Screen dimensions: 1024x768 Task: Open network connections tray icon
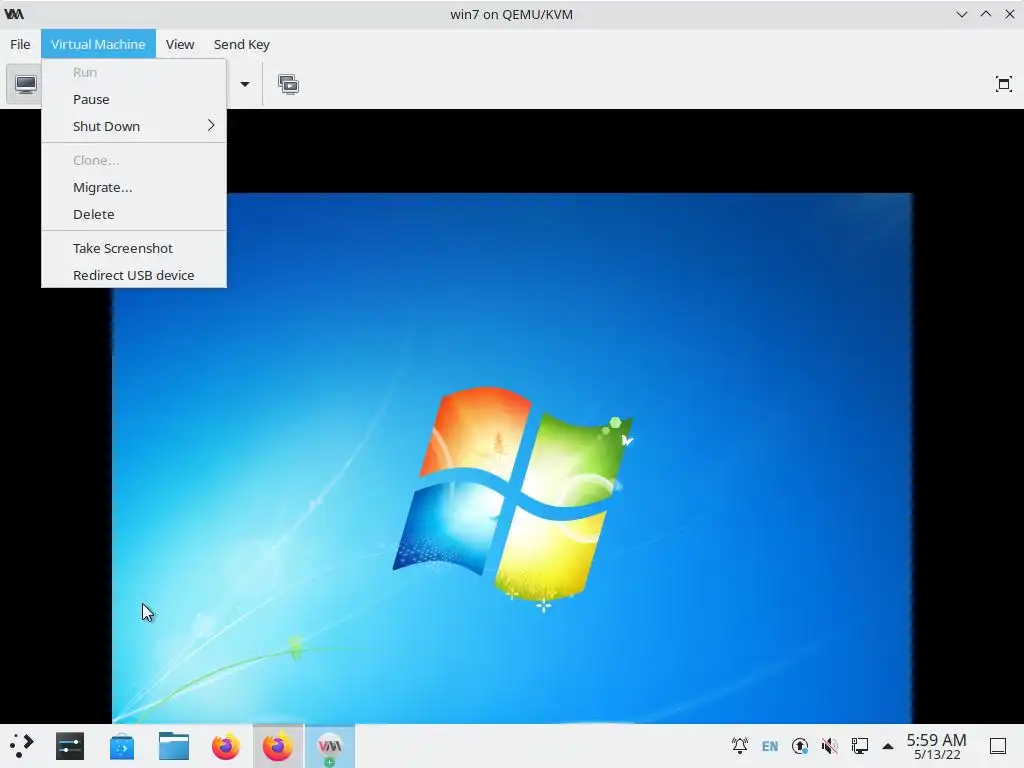tap(859, 745)
